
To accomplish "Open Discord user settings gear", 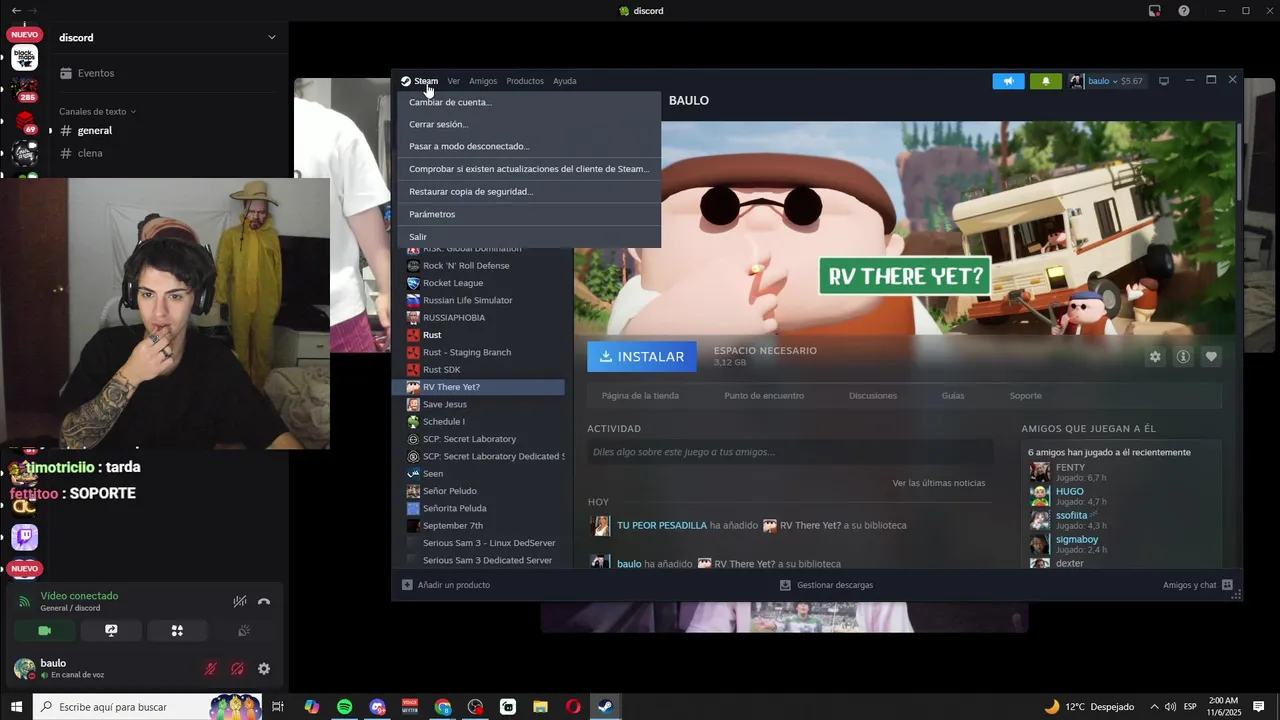I will click(264, 669).
